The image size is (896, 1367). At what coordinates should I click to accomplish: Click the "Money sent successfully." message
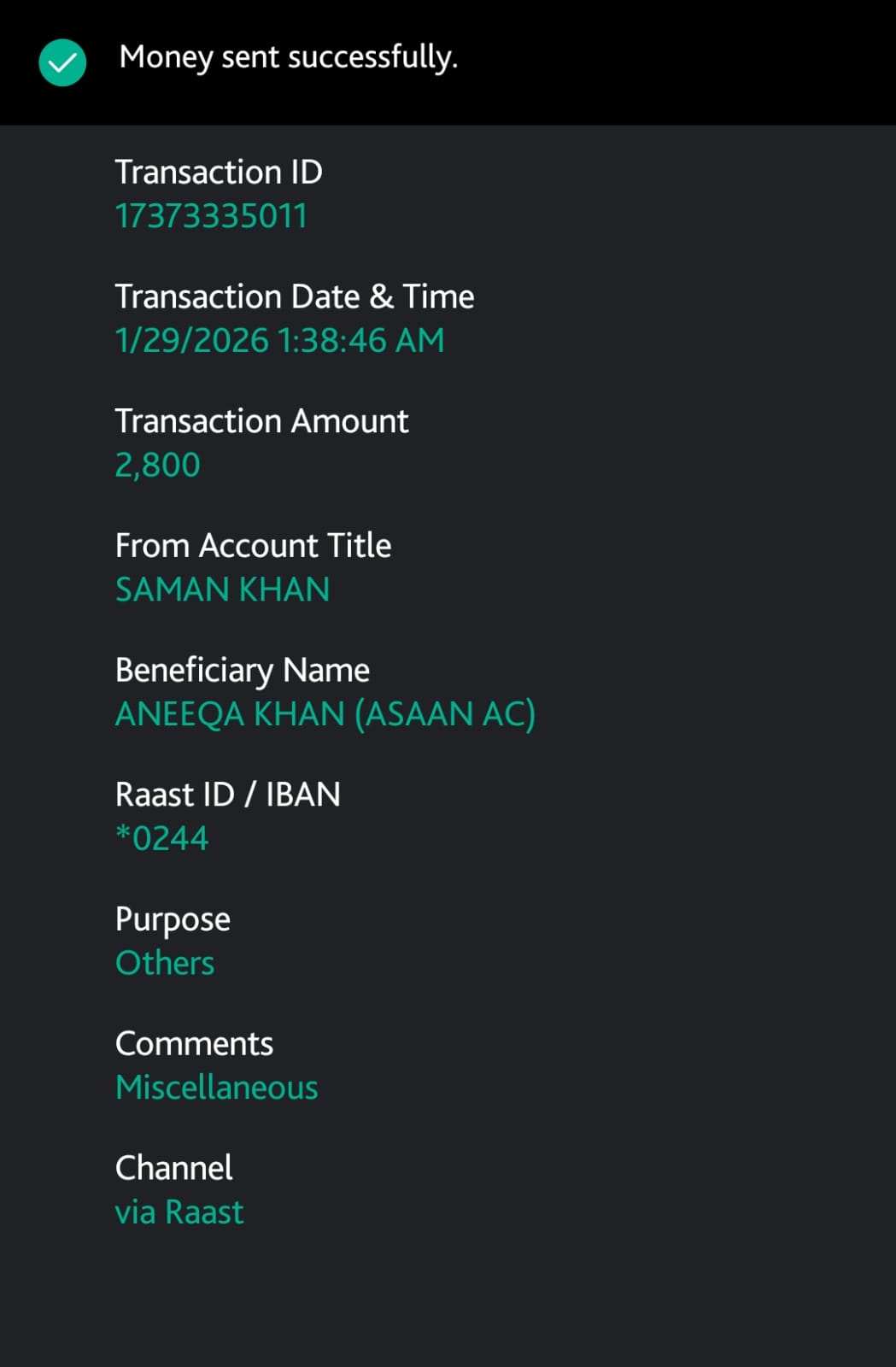[289, 57]
